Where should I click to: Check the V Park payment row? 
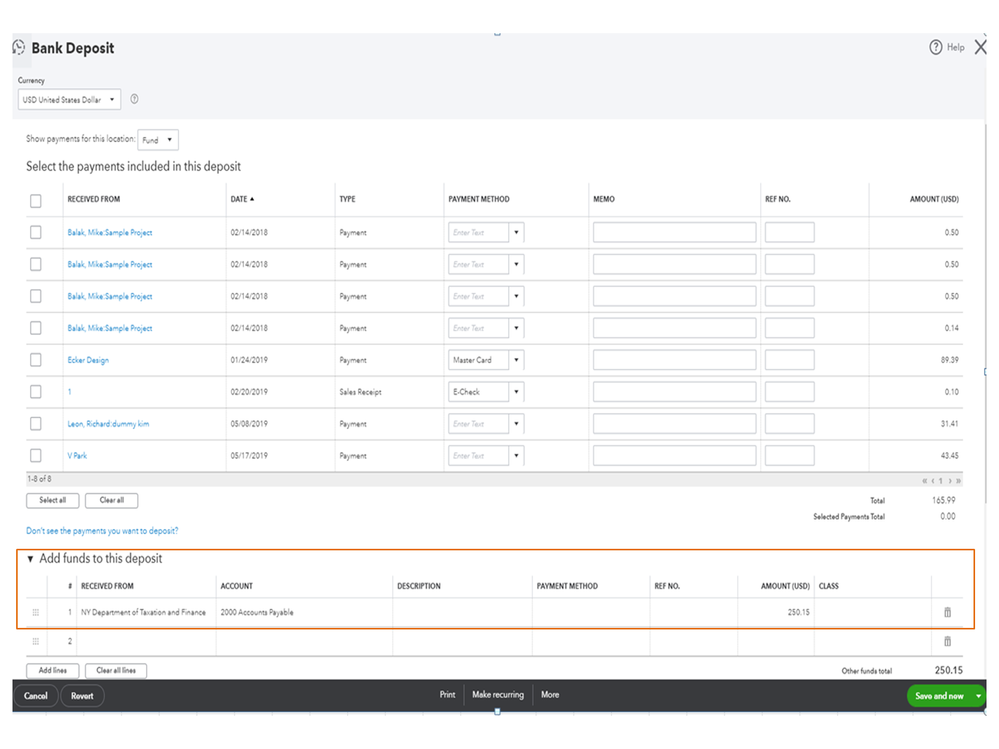click(36, 455)
